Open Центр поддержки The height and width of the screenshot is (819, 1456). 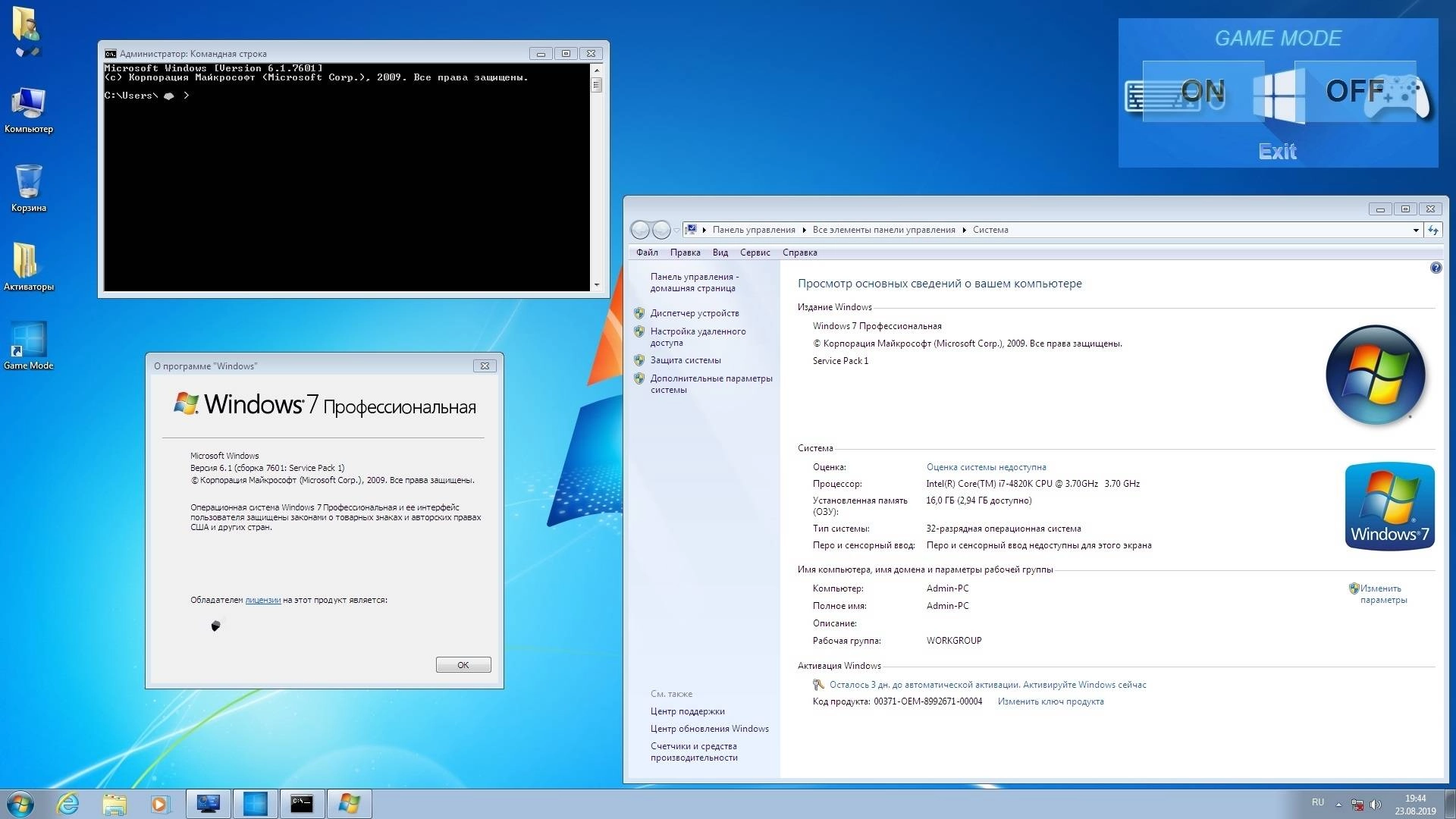pos(687,711)
